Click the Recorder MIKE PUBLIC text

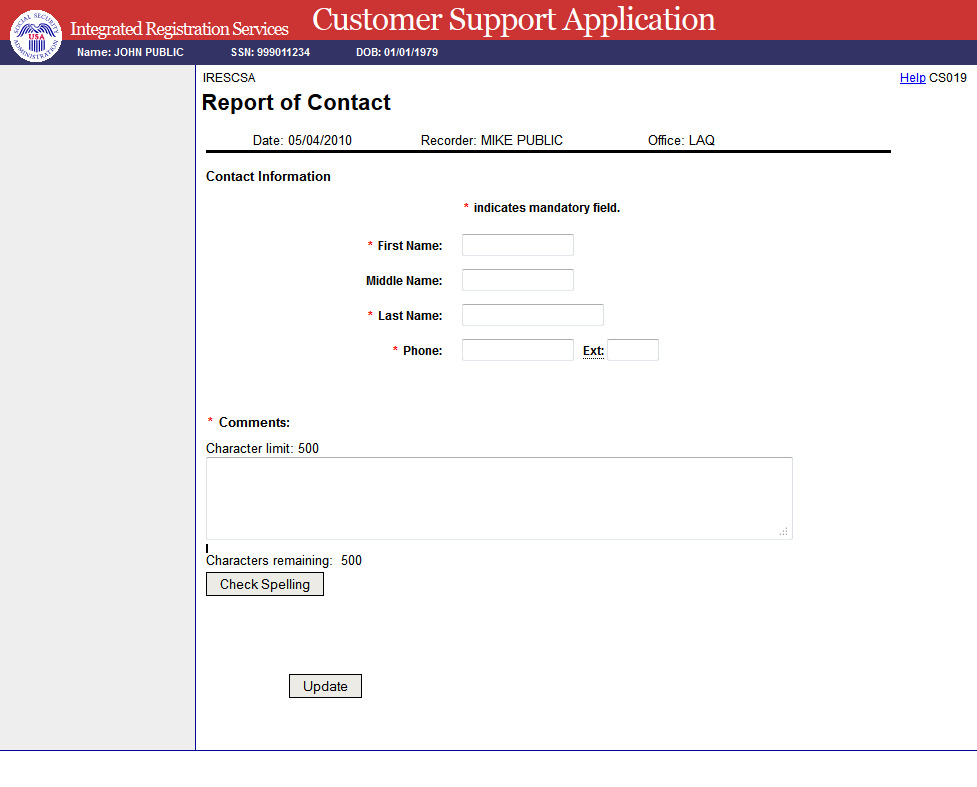(x=491, y=141)
